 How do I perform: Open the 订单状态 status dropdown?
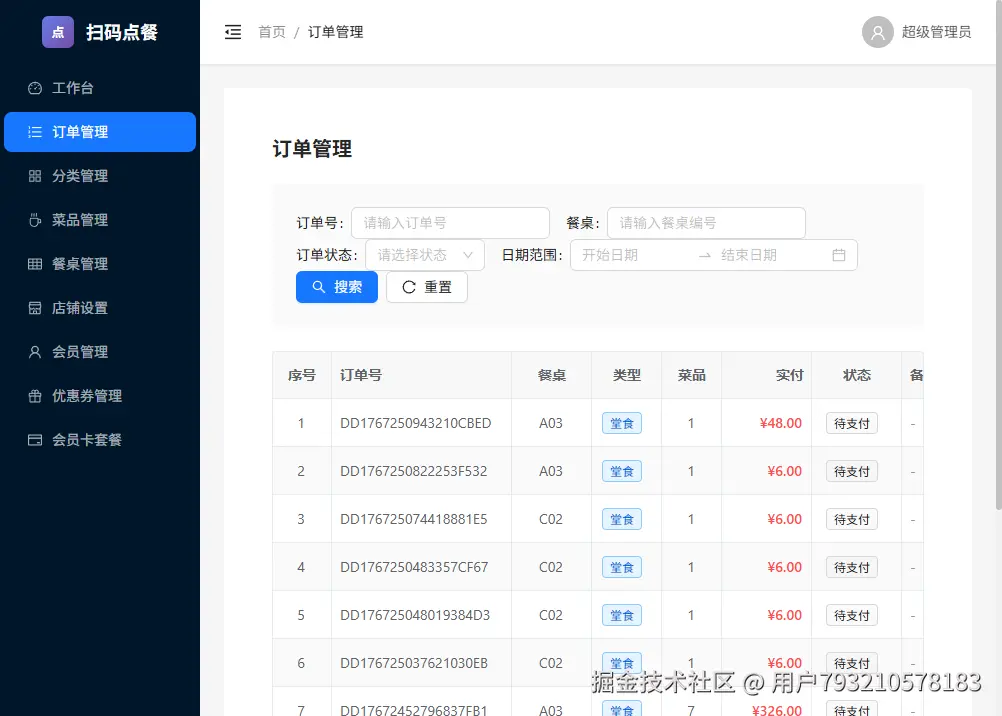click(x=425, y=255)
